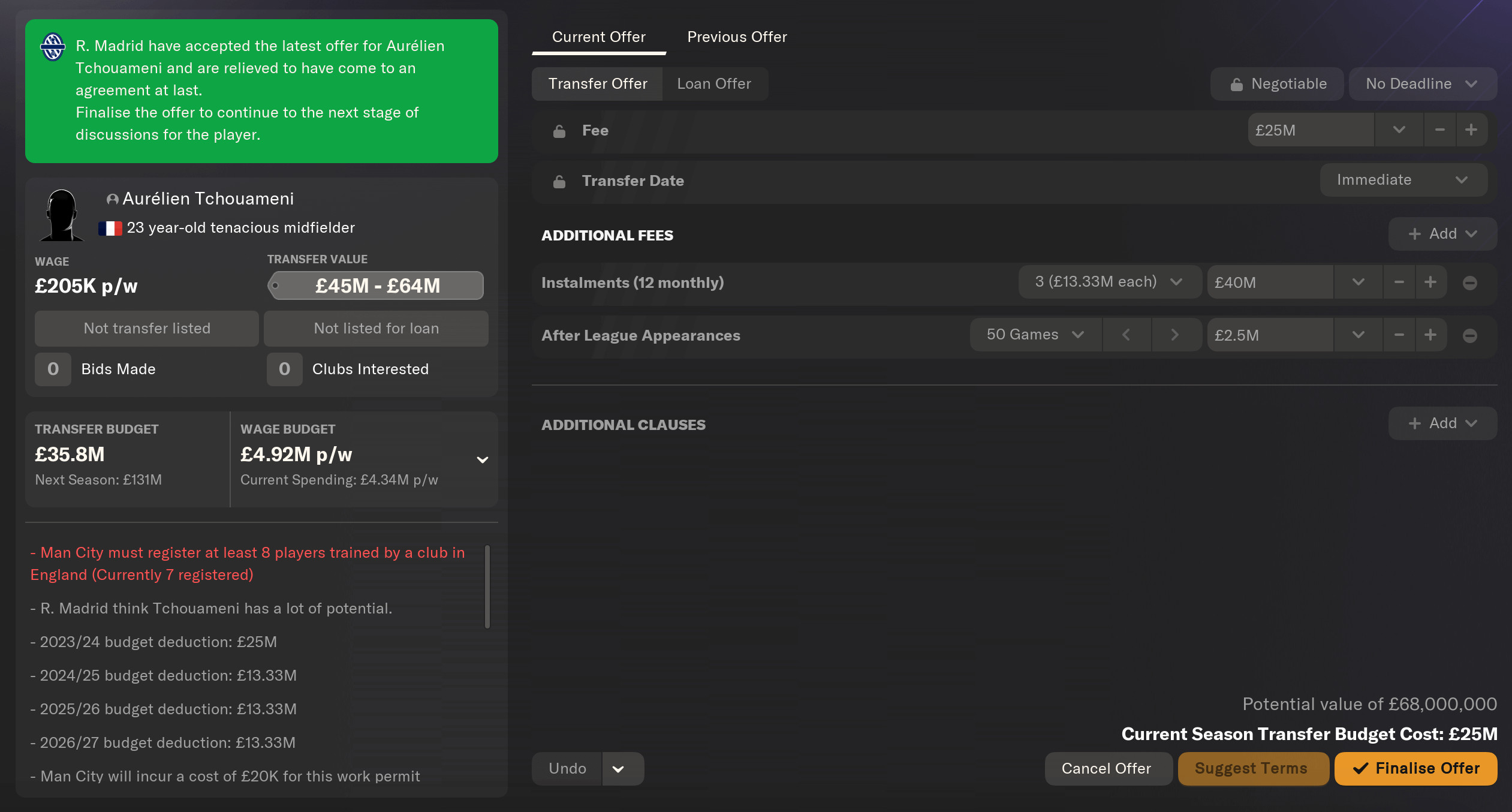Screen dimensions: 1512x812
Task: Expand the Wage Budget chevron
Action: pyautogui.click(x=482, y=460)
